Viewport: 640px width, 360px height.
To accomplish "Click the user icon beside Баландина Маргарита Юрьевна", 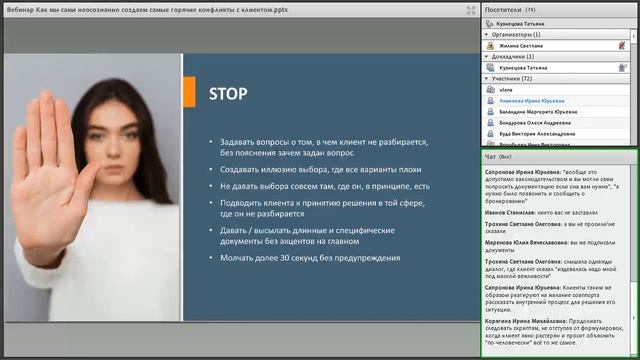I will (491, 112).
